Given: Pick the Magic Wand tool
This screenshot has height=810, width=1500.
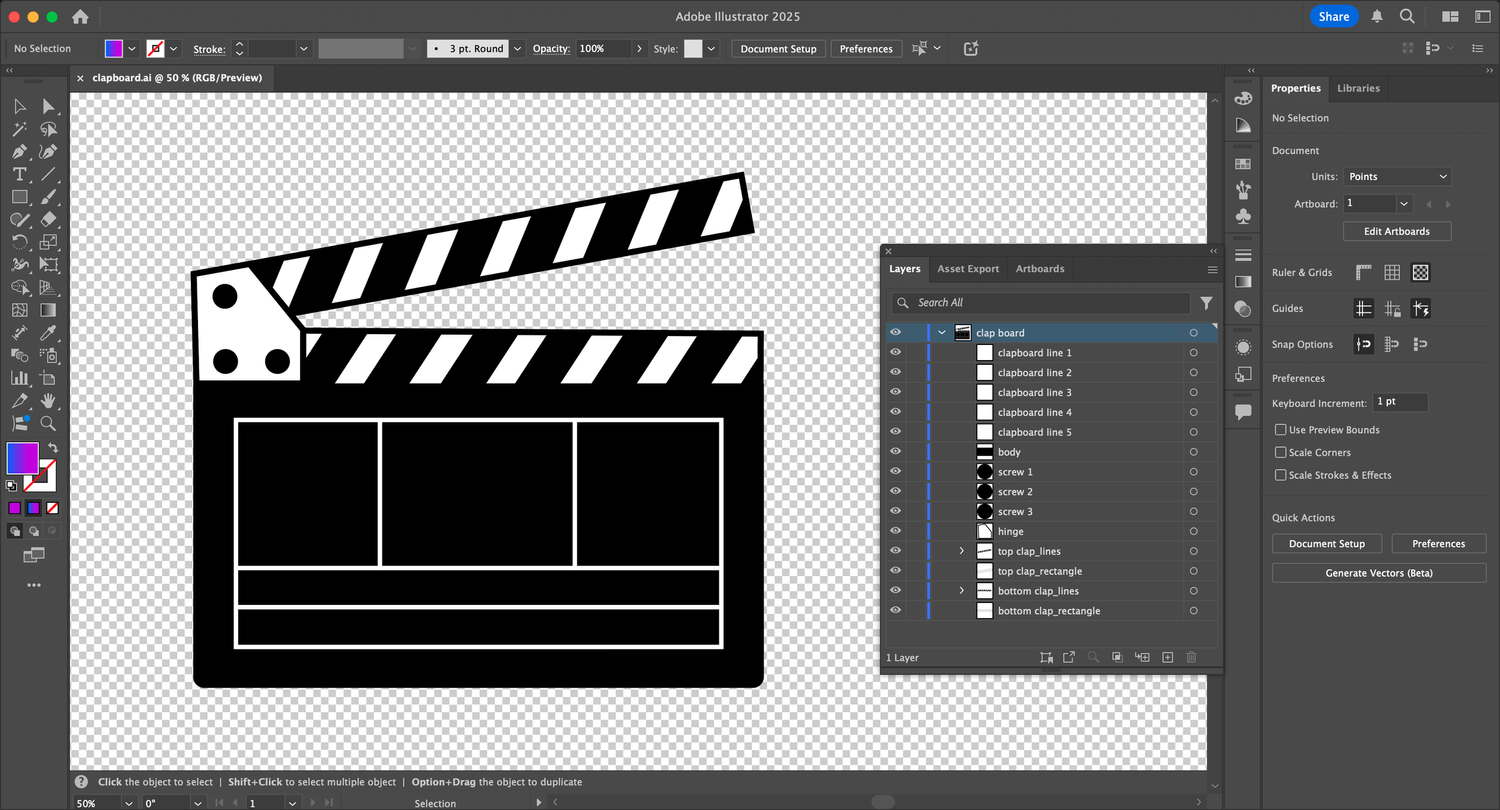Looking at the screenshot, I should point(19,130).
